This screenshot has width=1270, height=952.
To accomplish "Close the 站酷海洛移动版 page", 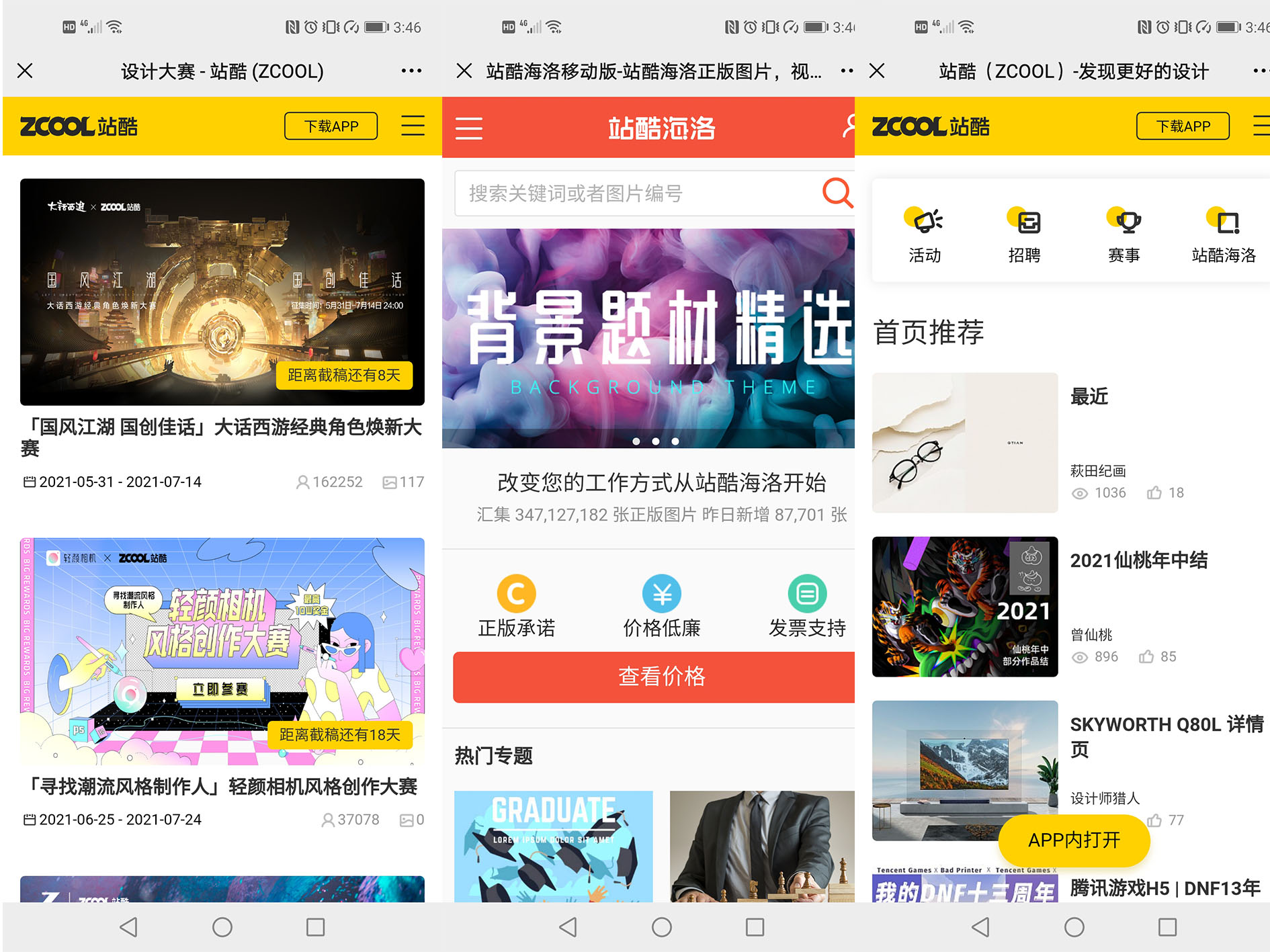I will [464, 71].
